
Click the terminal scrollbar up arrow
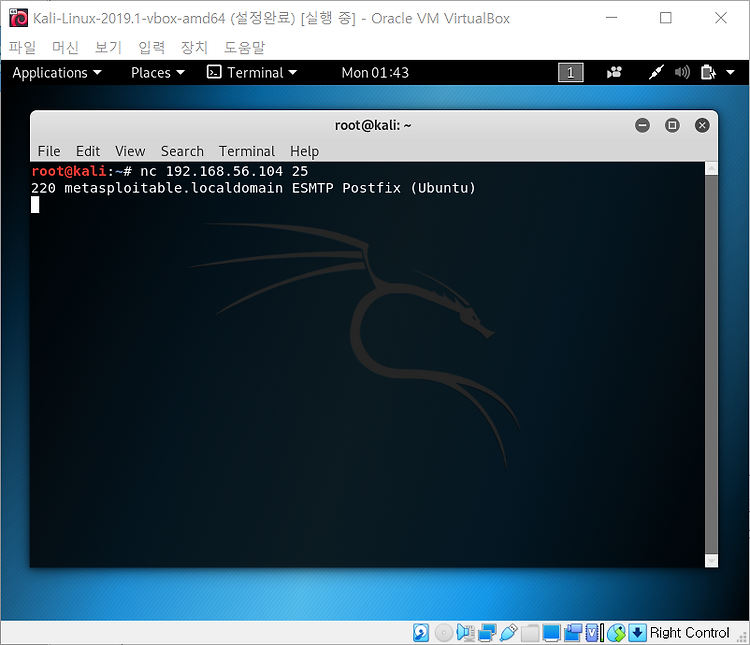point(711,168)
